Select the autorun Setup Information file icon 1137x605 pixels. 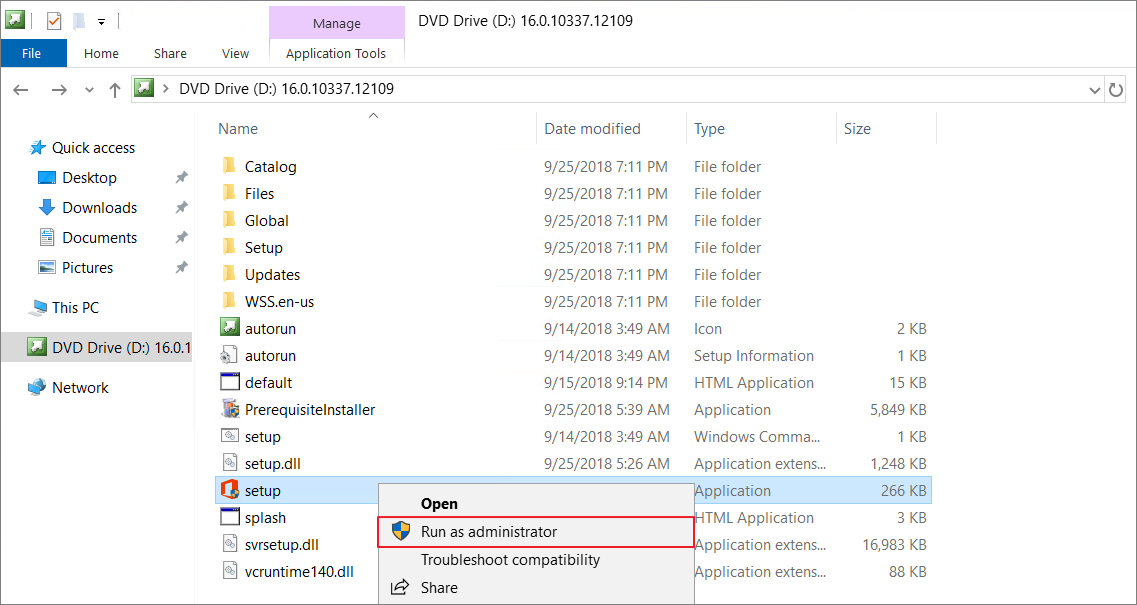tap(229, 355)
